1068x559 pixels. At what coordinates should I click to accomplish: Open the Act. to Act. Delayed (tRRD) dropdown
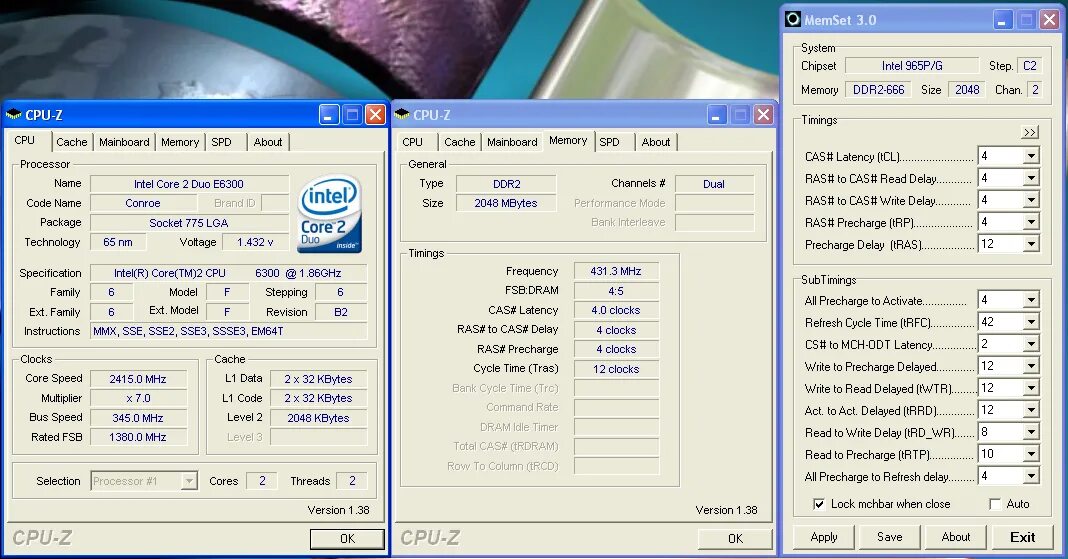[1031, 410]
